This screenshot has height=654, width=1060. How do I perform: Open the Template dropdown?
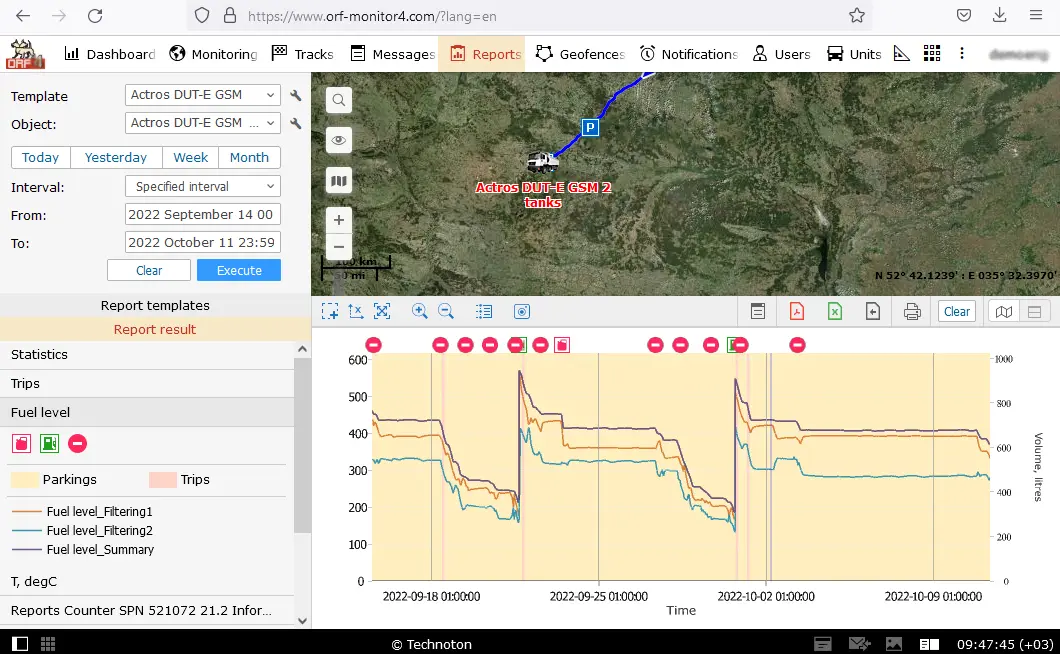pyautogui.click(x=202, y=95)
